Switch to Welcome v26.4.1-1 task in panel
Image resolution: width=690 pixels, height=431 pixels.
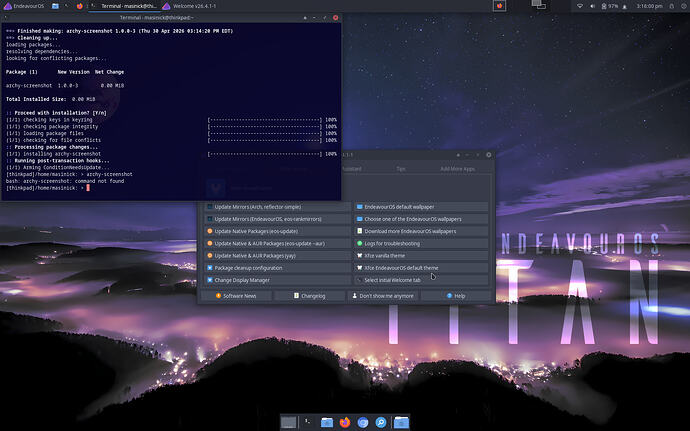coord(190,6)
